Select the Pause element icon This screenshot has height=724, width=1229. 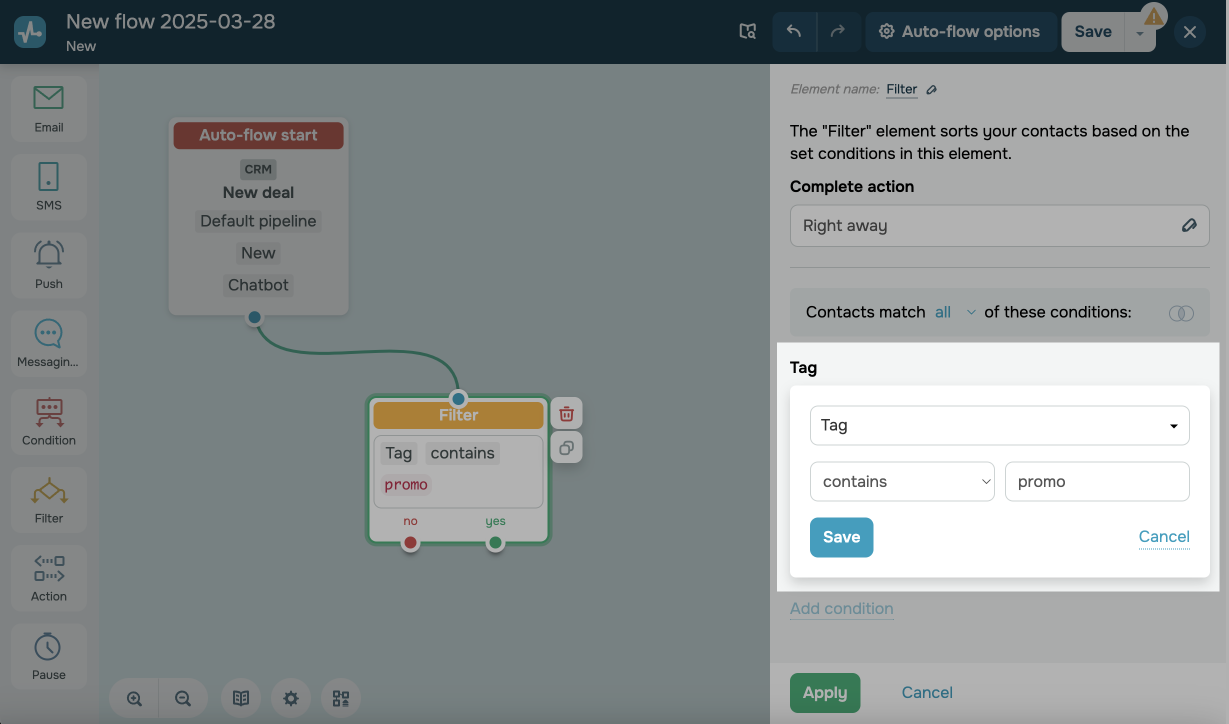[x=48, y=645]
